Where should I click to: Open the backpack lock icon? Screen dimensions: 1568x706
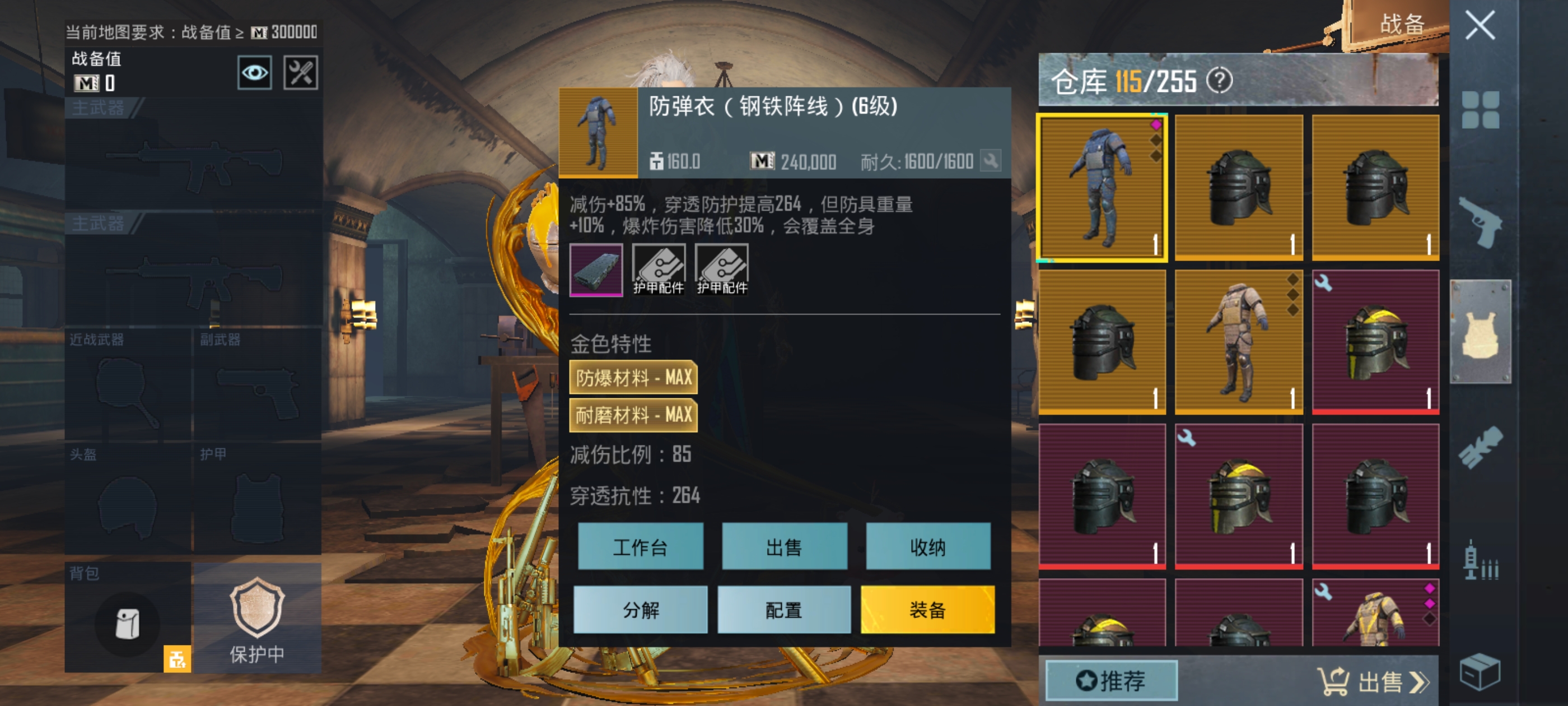pos(177,658)
